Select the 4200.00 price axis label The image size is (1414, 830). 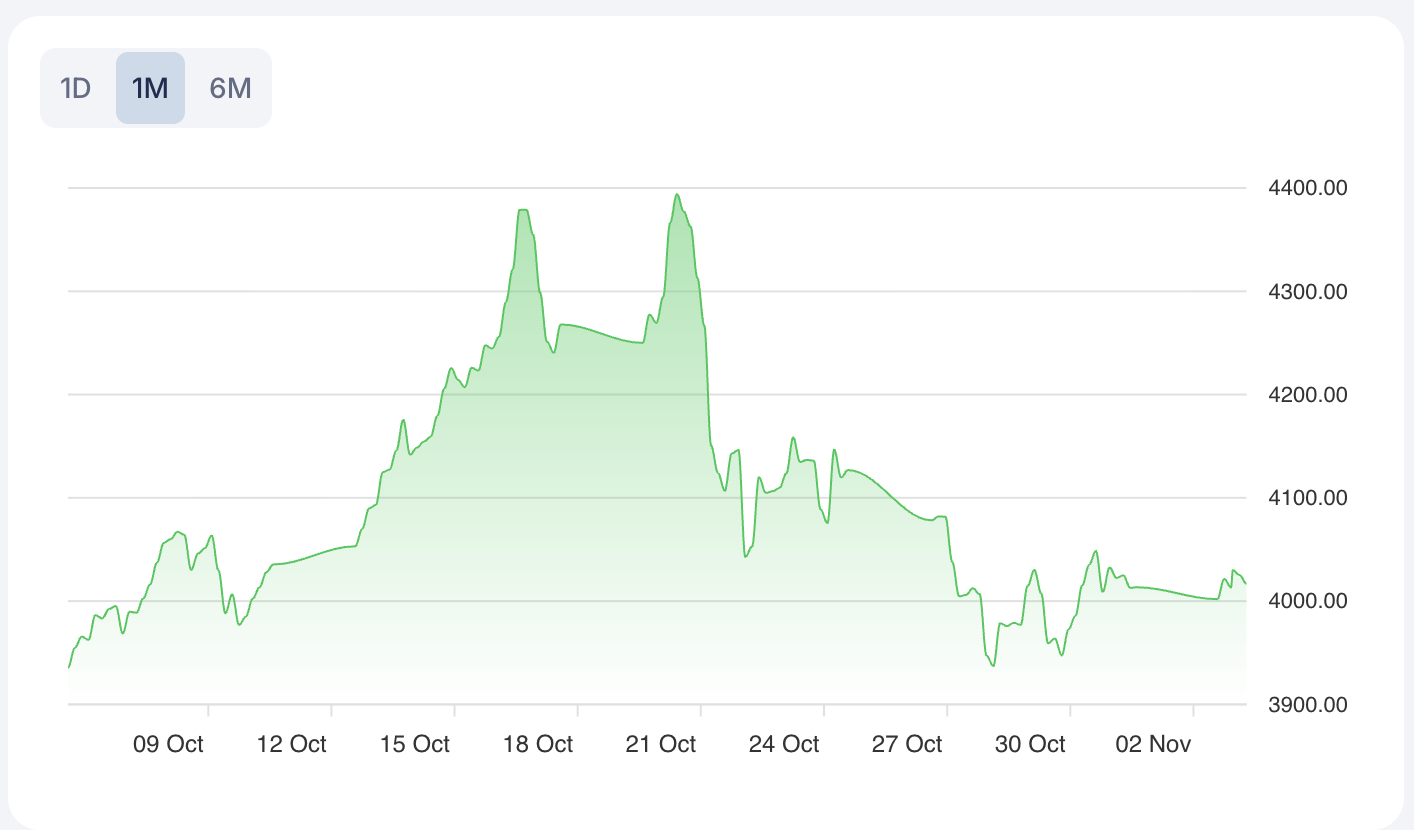click(1306, 395)
